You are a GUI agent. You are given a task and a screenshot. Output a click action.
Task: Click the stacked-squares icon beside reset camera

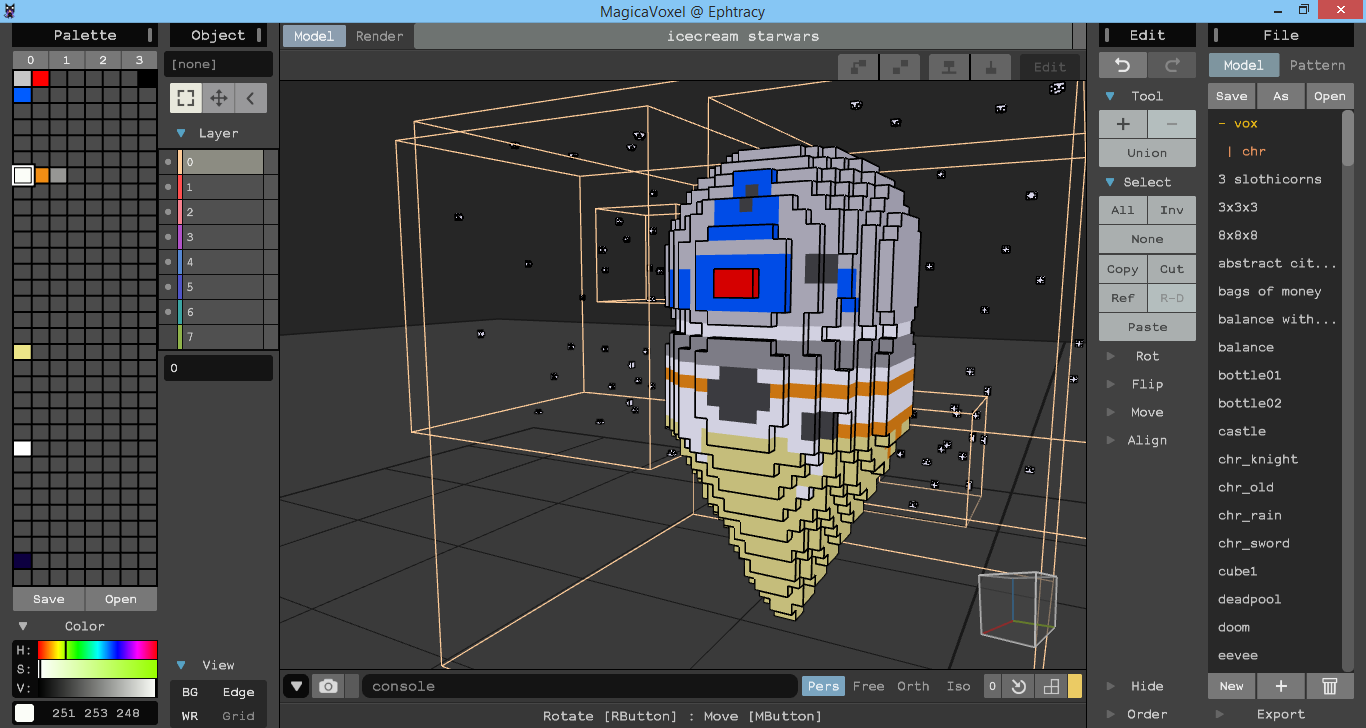[x=1051, y=686]
